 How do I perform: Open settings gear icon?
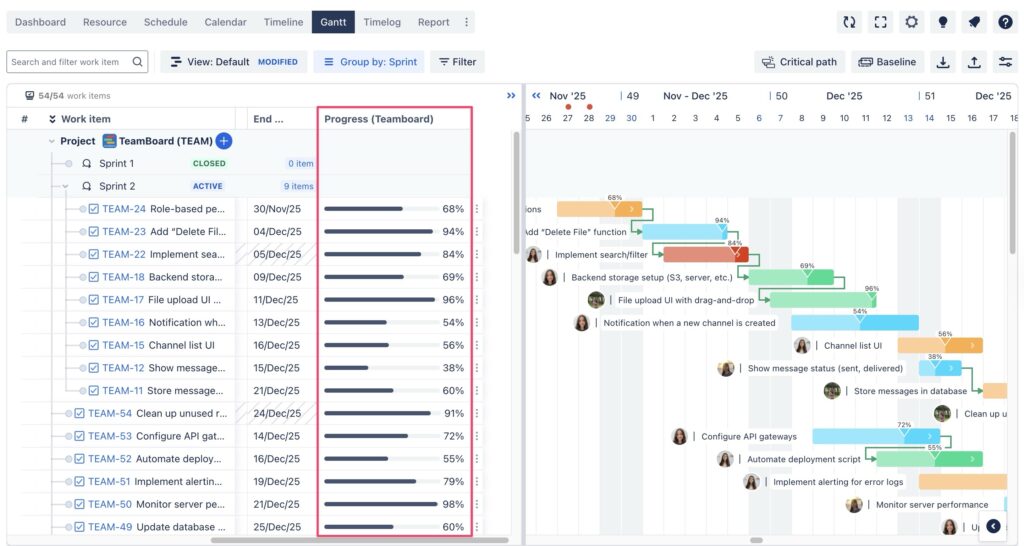point(912,22)
